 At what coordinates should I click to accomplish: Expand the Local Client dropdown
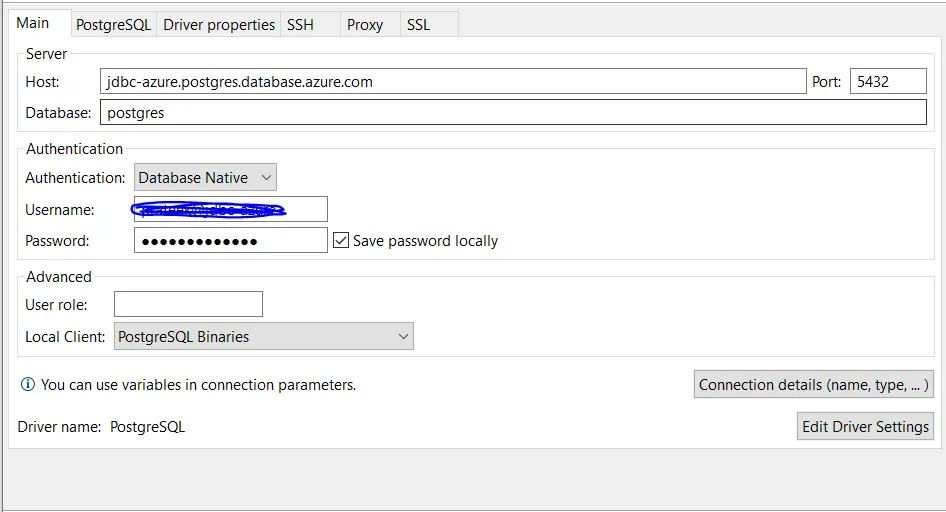264,337
